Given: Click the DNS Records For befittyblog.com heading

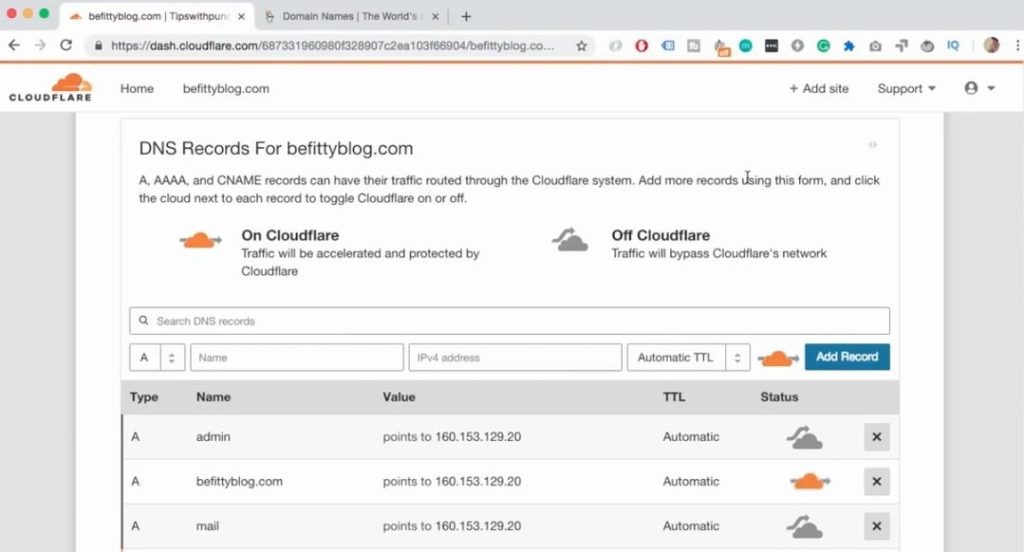Looking at the screenshot, I should 276,148.
